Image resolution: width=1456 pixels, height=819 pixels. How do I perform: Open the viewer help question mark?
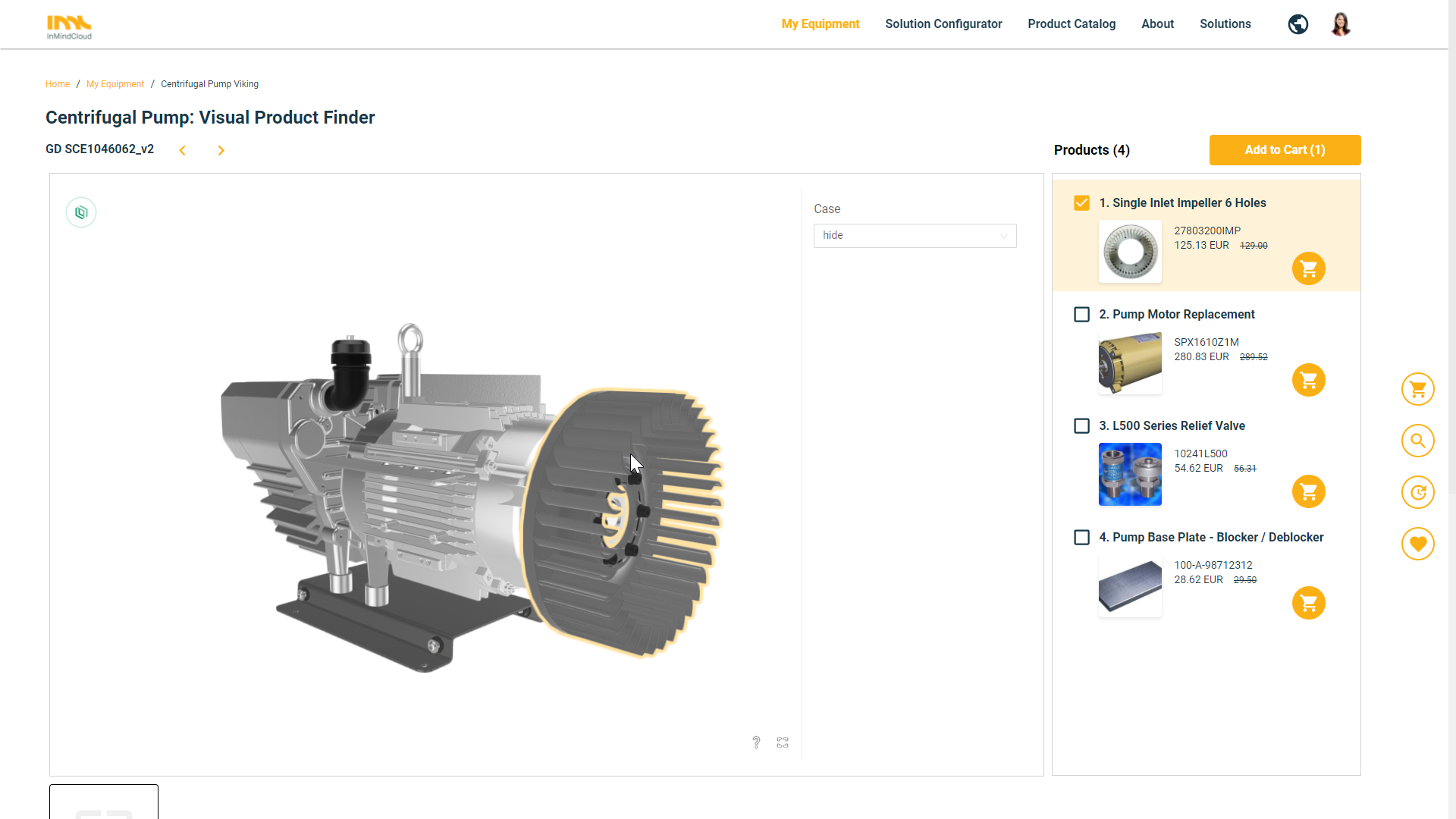coord(756,742)
